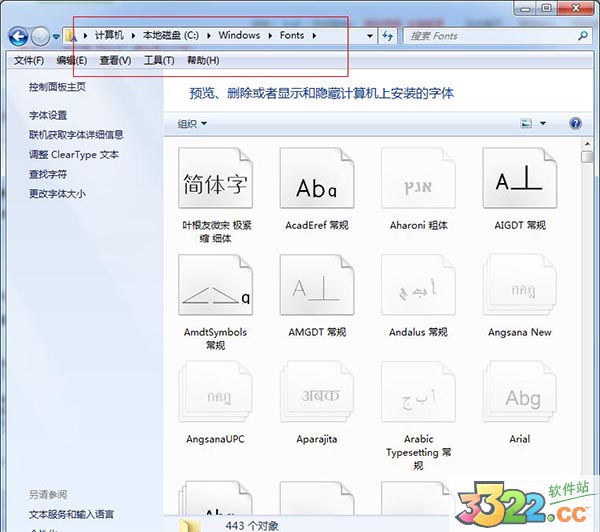
Task: Select the AIGDT 常规 font icon
Action: point(520,178)
